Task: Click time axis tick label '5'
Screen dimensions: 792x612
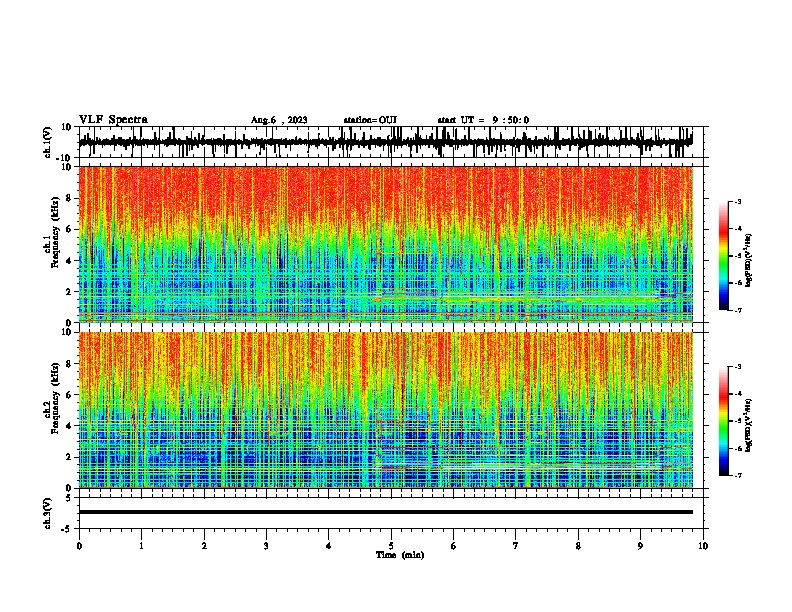Action: [x=391, y=546]
